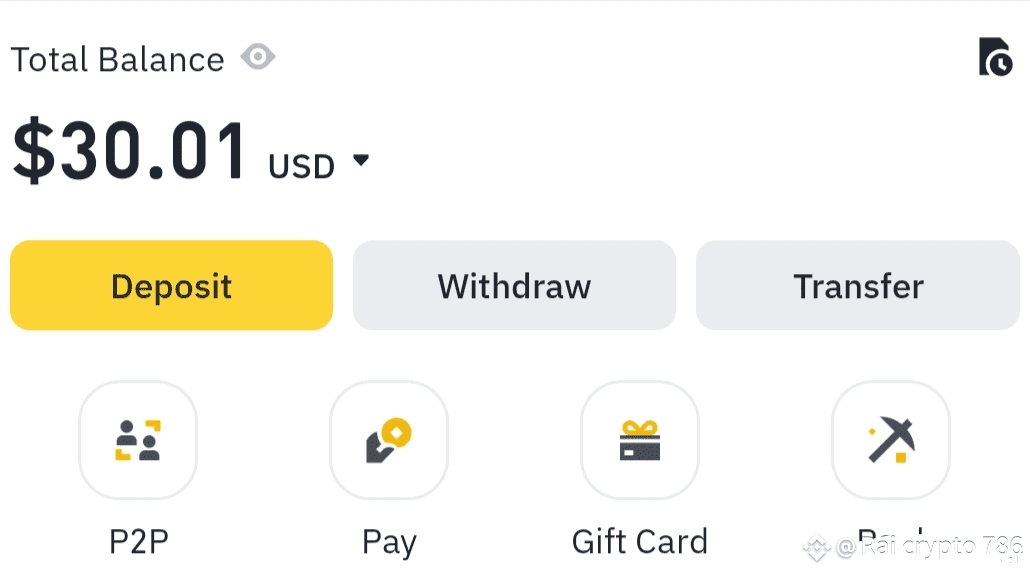Click the Transfer button

[x=858, y=285]
